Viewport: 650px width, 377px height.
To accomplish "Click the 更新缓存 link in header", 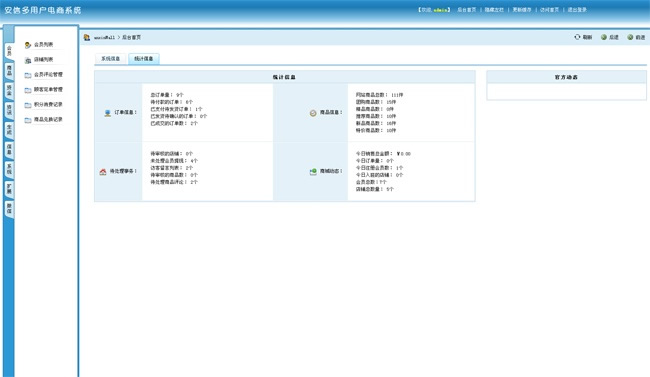I will pyautogui.click(x=522, y=10).
